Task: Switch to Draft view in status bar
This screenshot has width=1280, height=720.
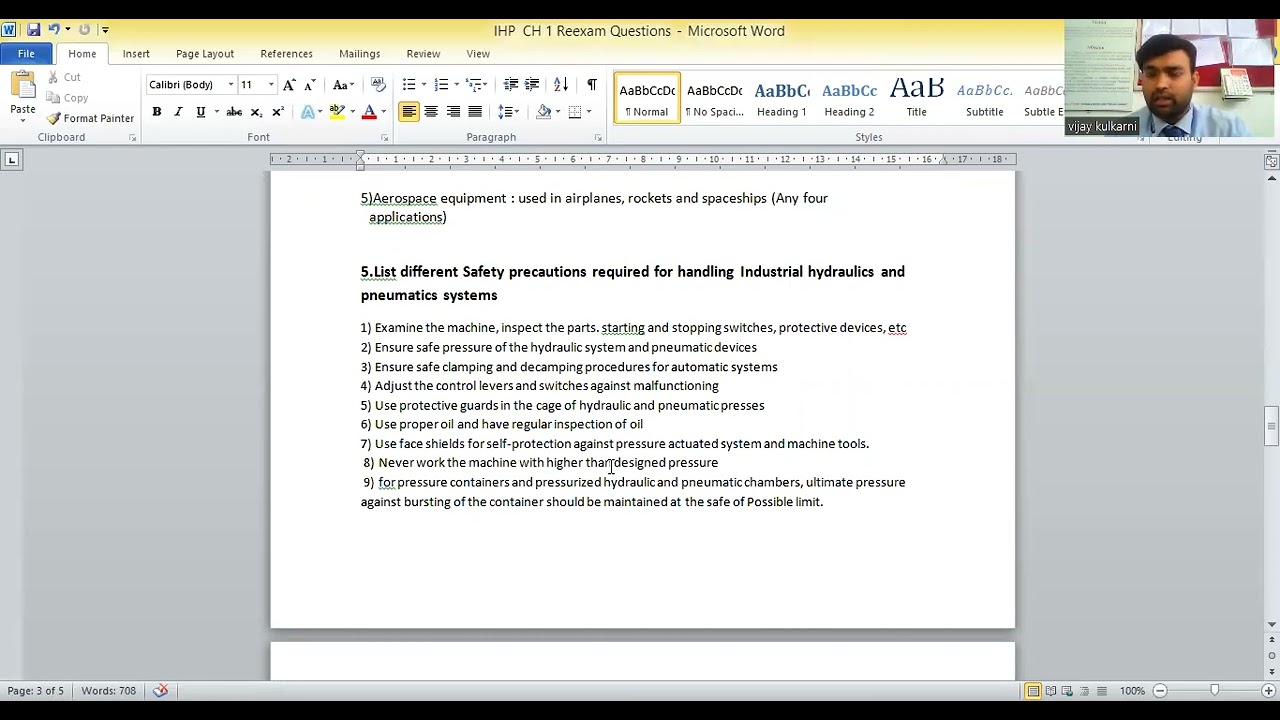Action: click(1103, 691)
